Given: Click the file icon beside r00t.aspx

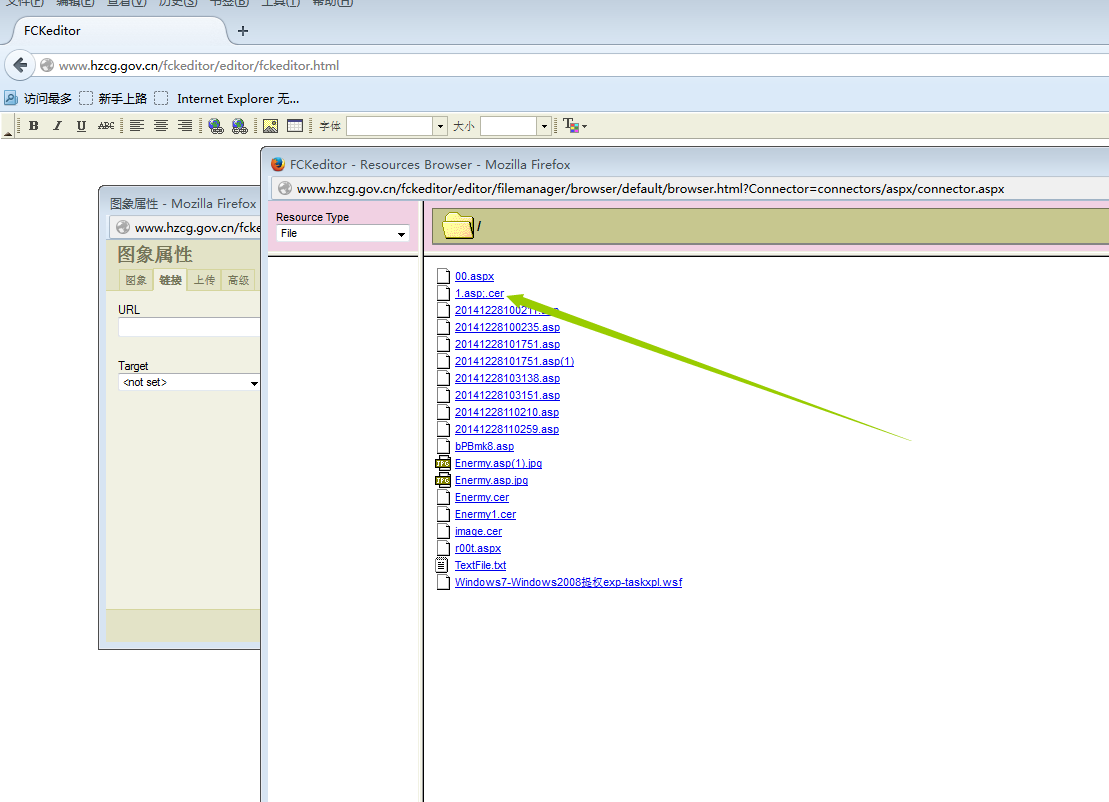Looking at the screenshot, I should 443,547.
